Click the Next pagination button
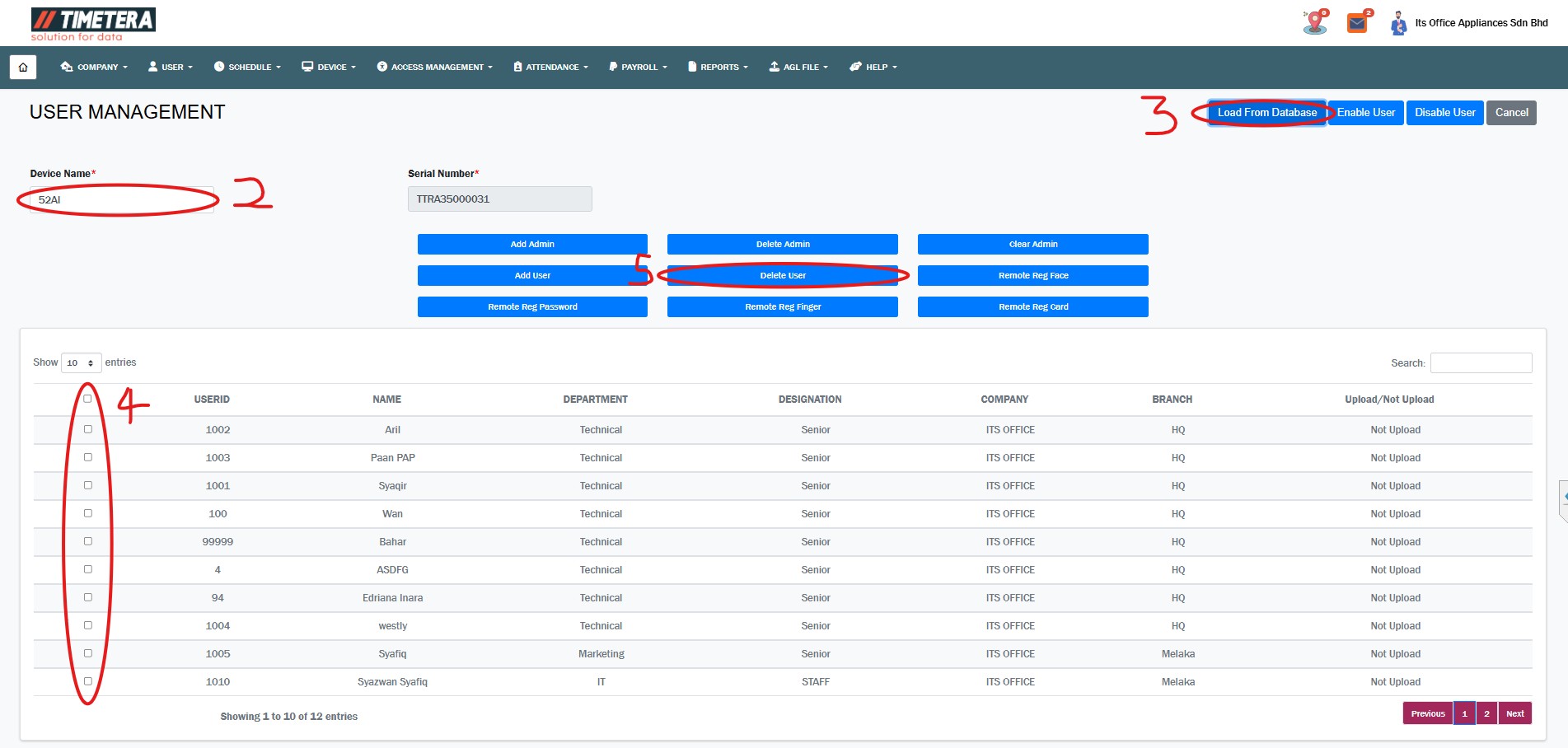Viewport: 1568px width, 748px height. tap(1514, 713)
